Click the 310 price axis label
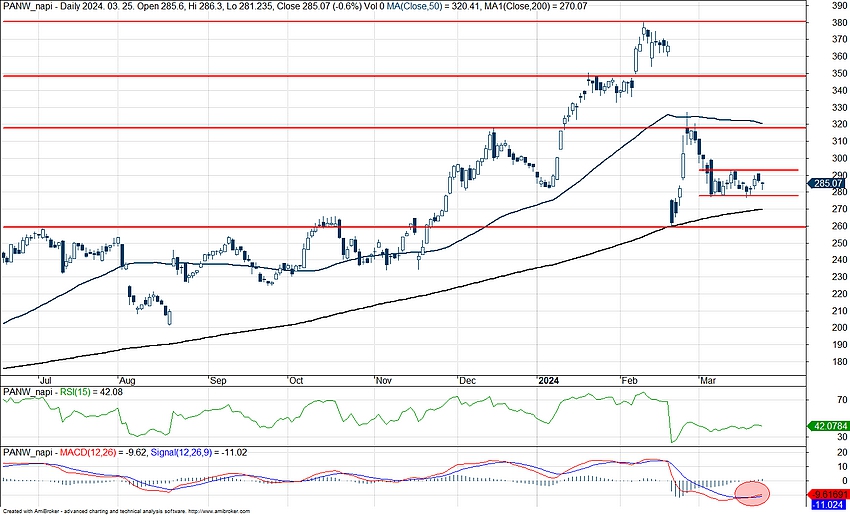 click(838, 141)
